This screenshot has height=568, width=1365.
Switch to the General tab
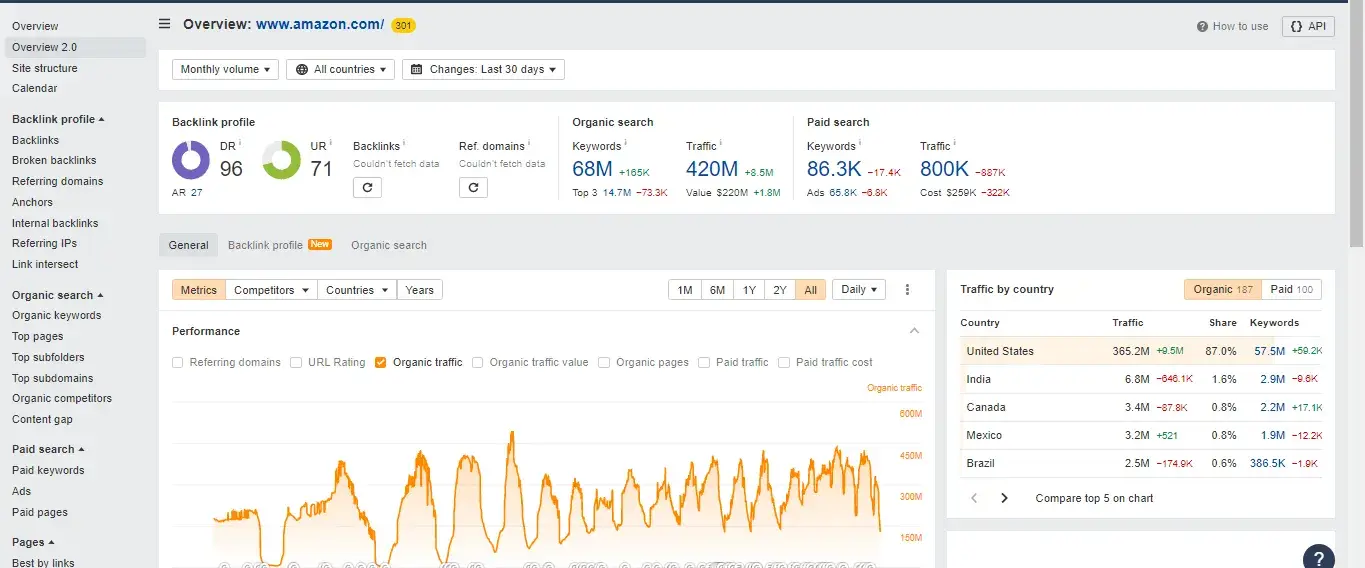point(188,245)
